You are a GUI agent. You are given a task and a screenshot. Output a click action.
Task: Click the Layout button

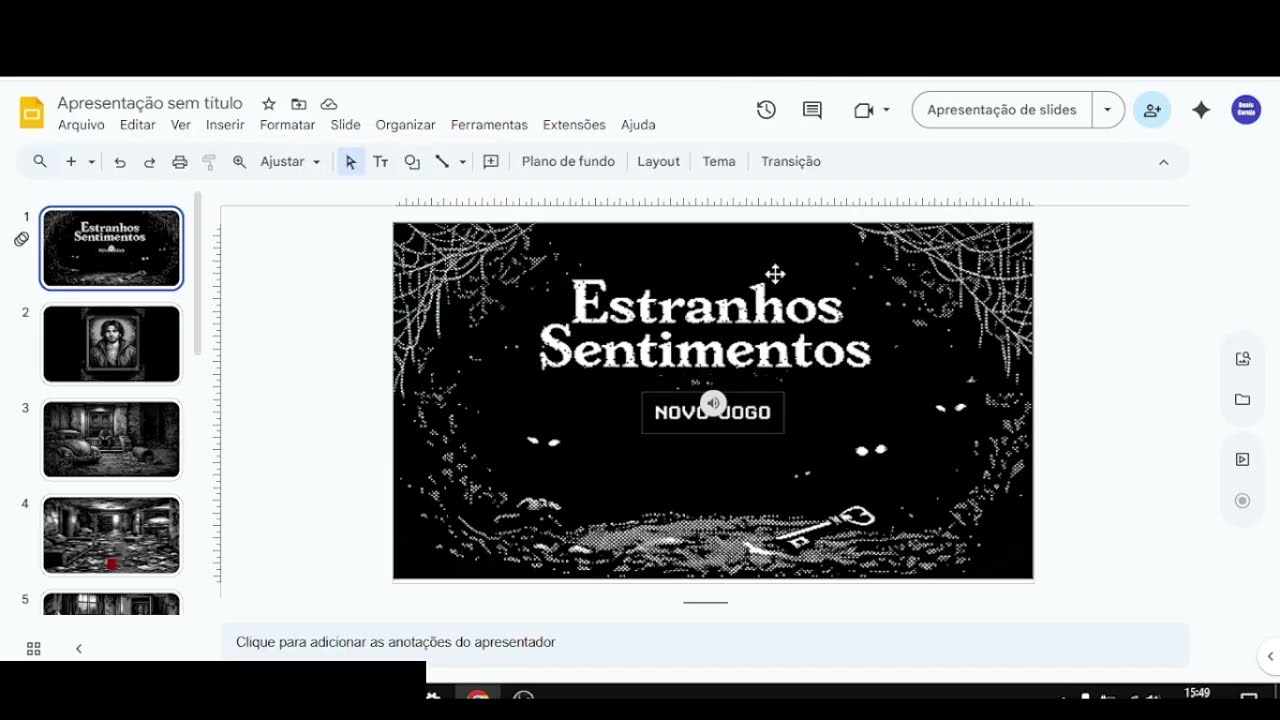(658, 161)
